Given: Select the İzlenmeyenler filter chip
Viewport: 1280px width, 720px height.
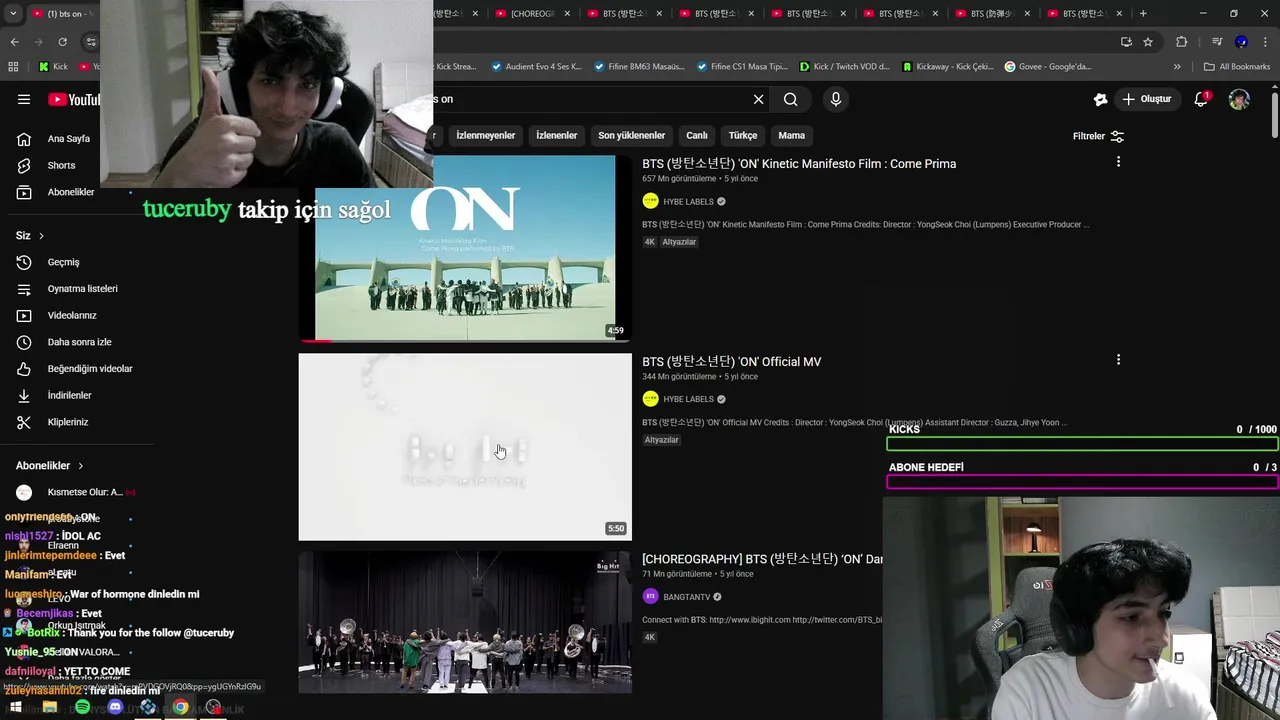Looking at the screenshot, I should click(486, 136).
